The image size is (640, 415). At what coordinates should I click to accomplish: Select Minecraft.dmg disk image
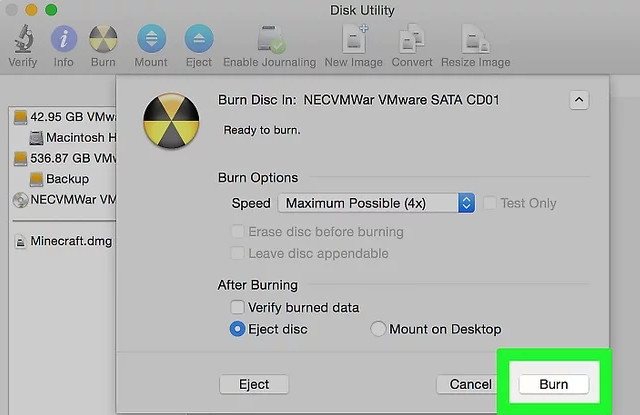click(63, 241)
